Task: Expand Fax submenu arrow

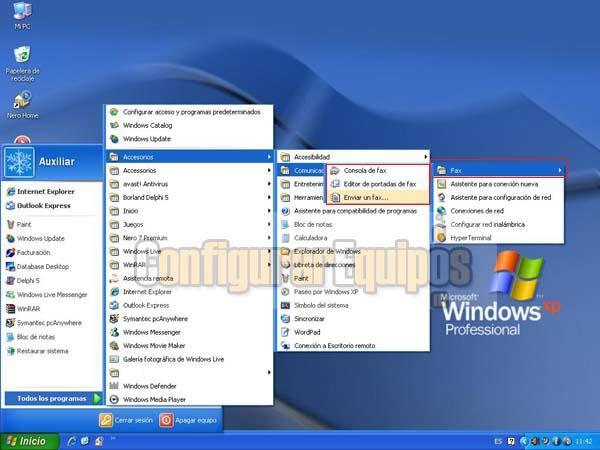Action: (560, 171)
